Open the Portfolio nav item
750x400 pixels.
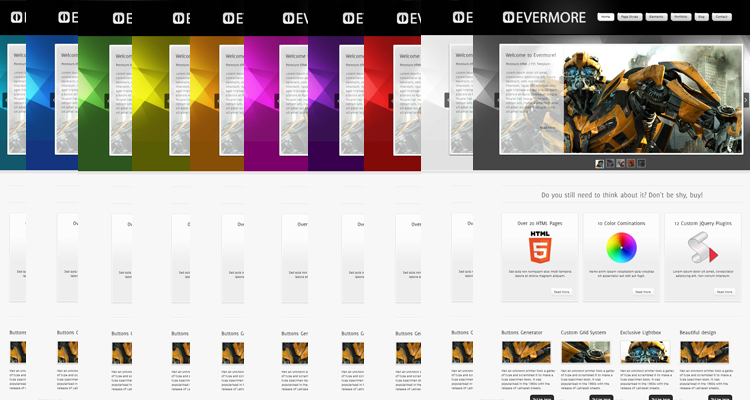(x=681, y=17)
